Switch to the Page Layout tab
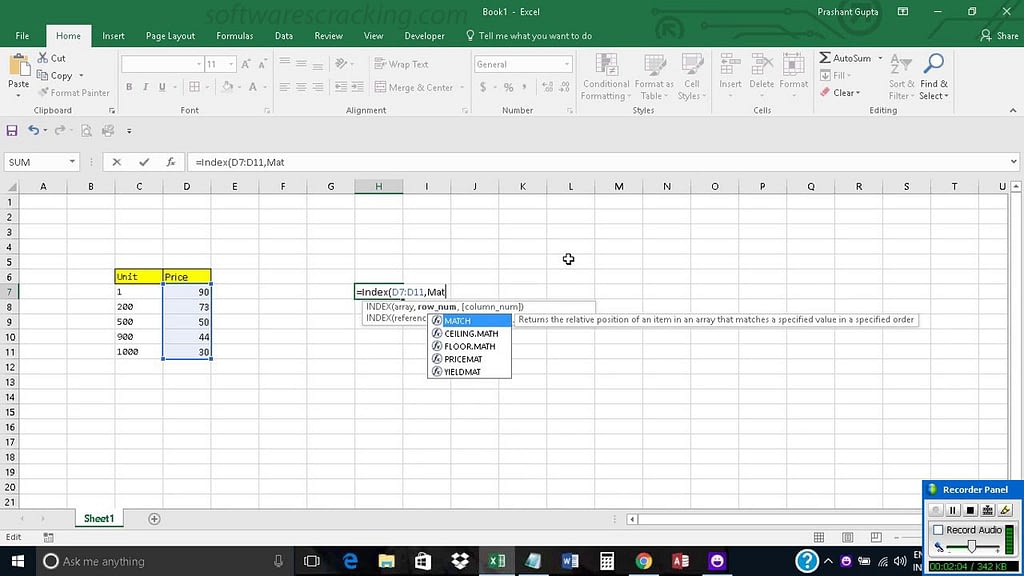 (x=170, y=36)
